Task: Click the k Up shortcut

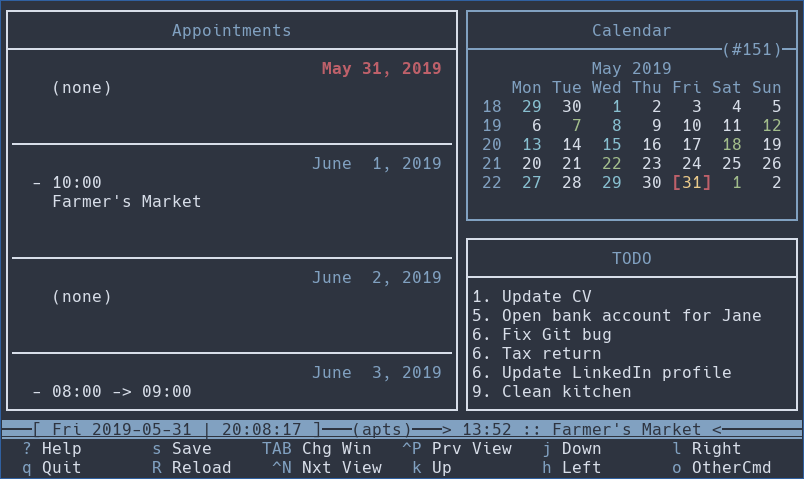Action: [431, 468]
